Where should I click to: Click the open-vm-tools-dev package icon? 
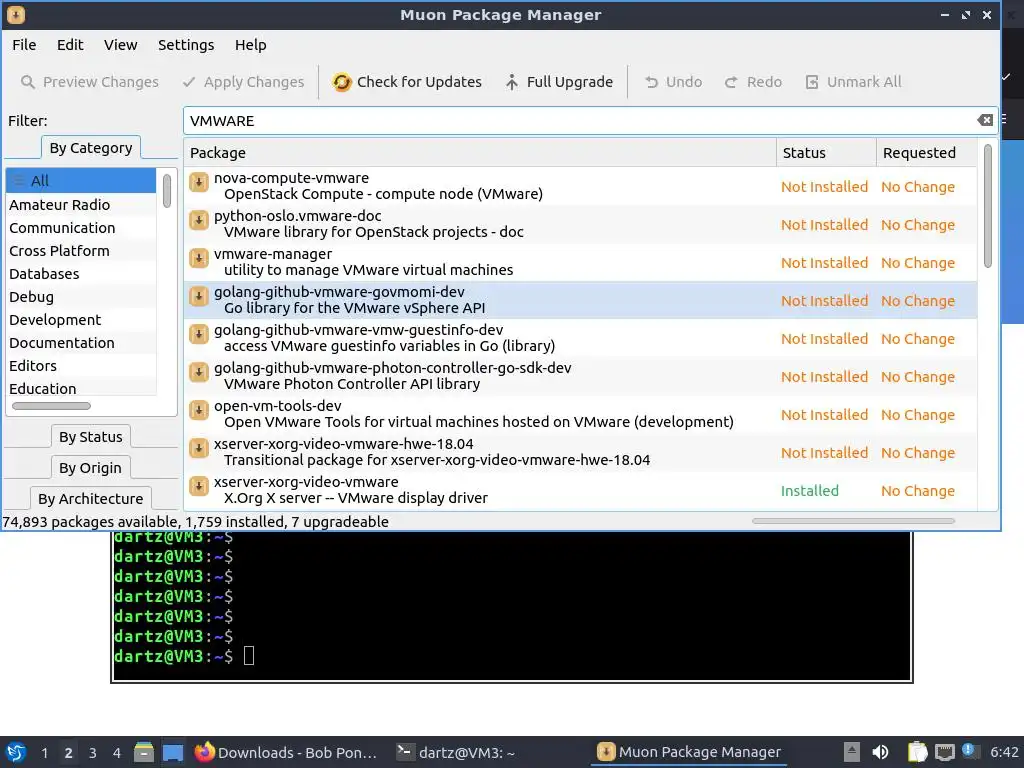coord(199,410)
